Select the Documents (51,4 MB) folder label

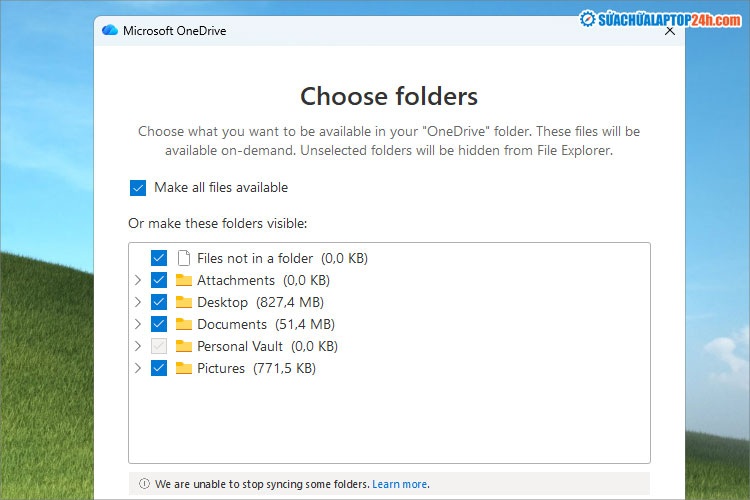coord(265,324)
